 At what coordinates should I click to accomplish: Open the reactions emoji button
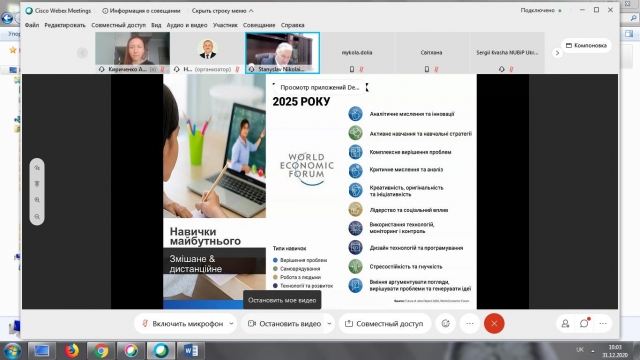point(445,324)
